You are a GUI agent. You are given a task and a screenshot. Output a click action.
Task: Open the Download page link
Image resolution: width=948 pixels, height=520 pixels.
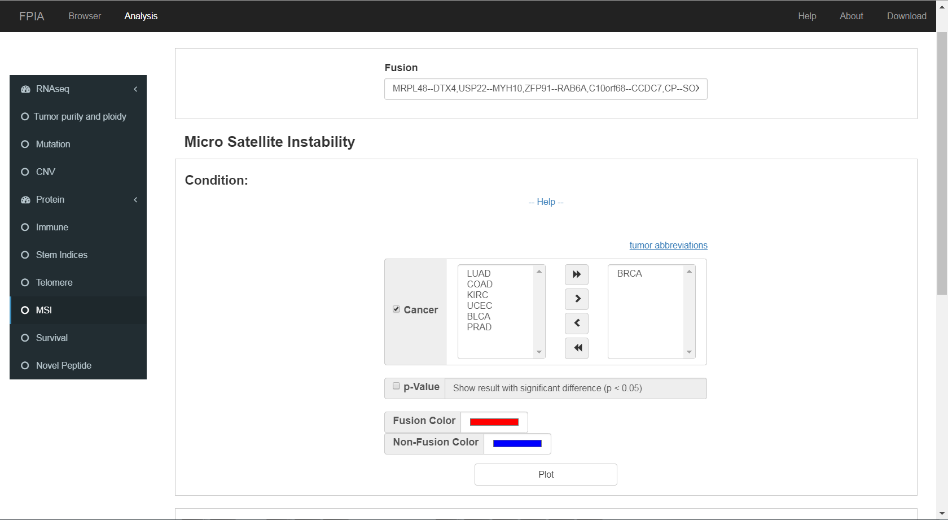click(906, 16)
